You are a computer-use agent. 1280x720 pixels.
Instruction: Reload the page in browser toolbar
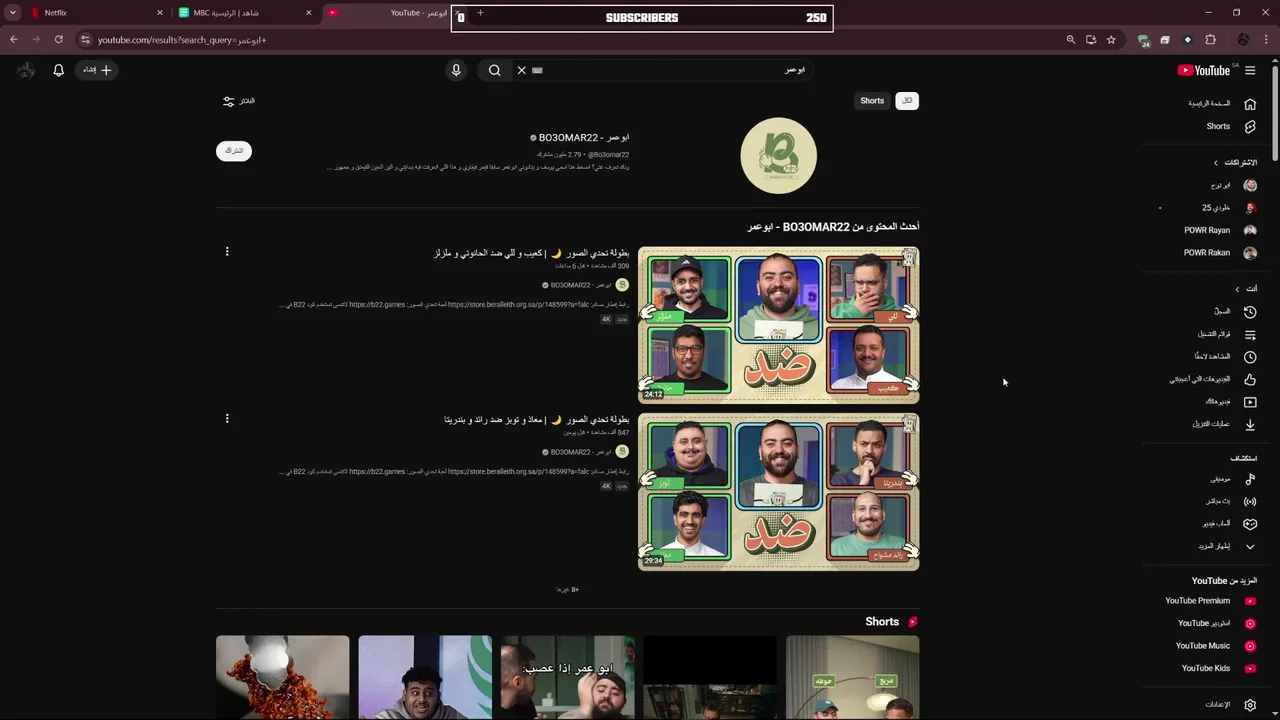(x=59, y=40)
